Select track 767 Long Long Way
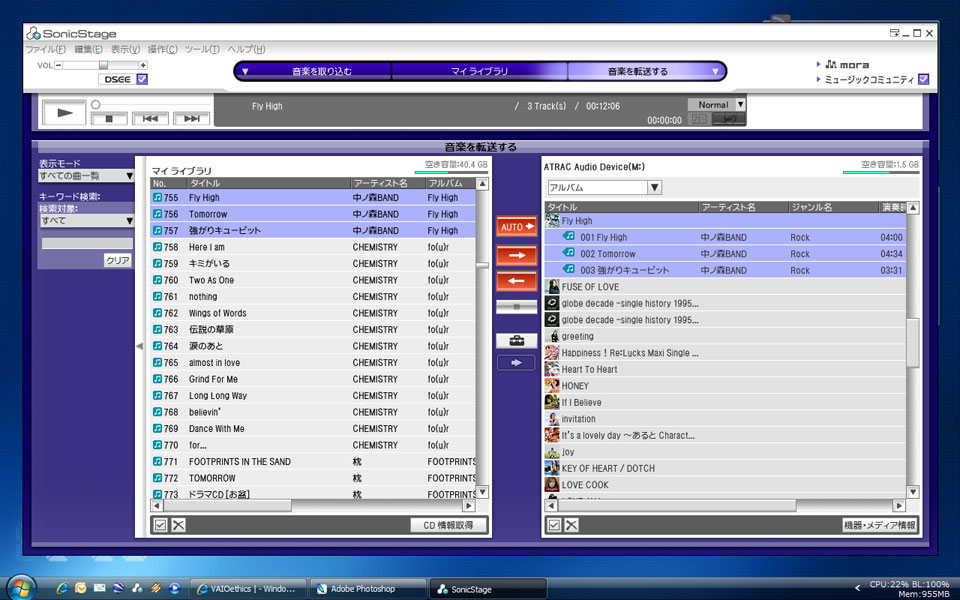This screenshot has height=600, width=960. [x=313, y=396]
